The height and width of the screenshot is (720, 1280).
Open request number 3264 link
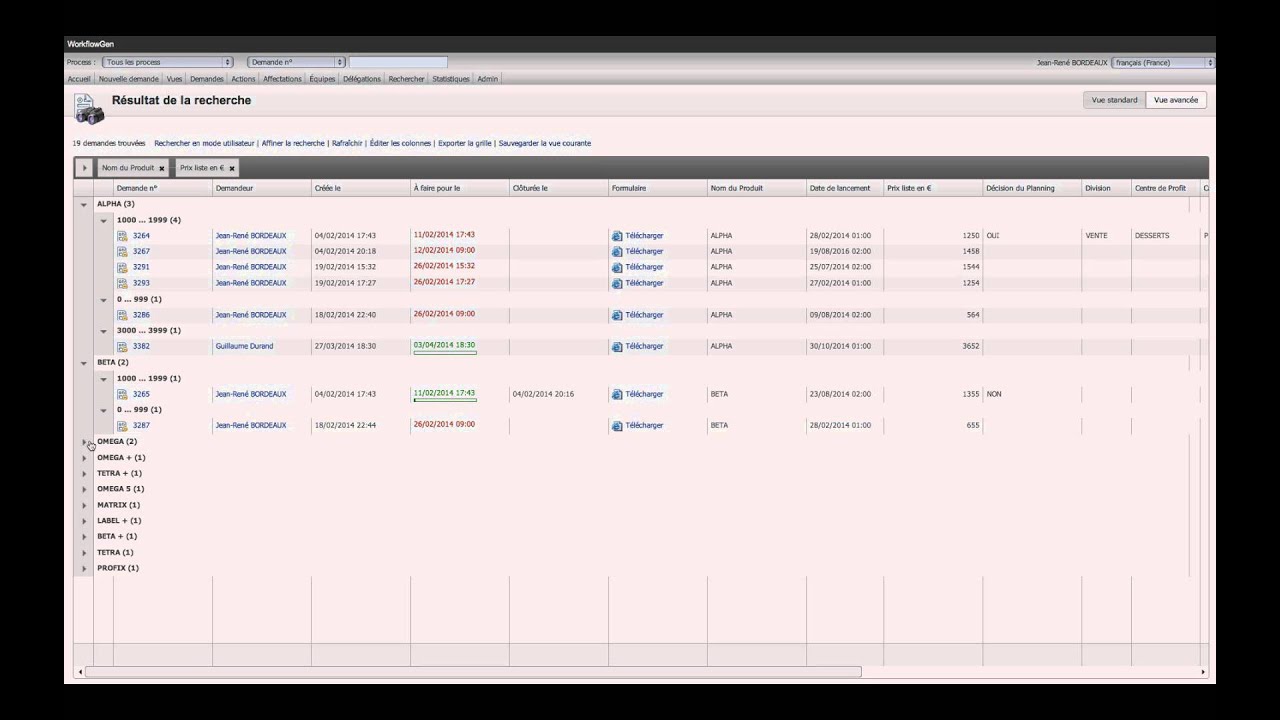click(141, 236)
